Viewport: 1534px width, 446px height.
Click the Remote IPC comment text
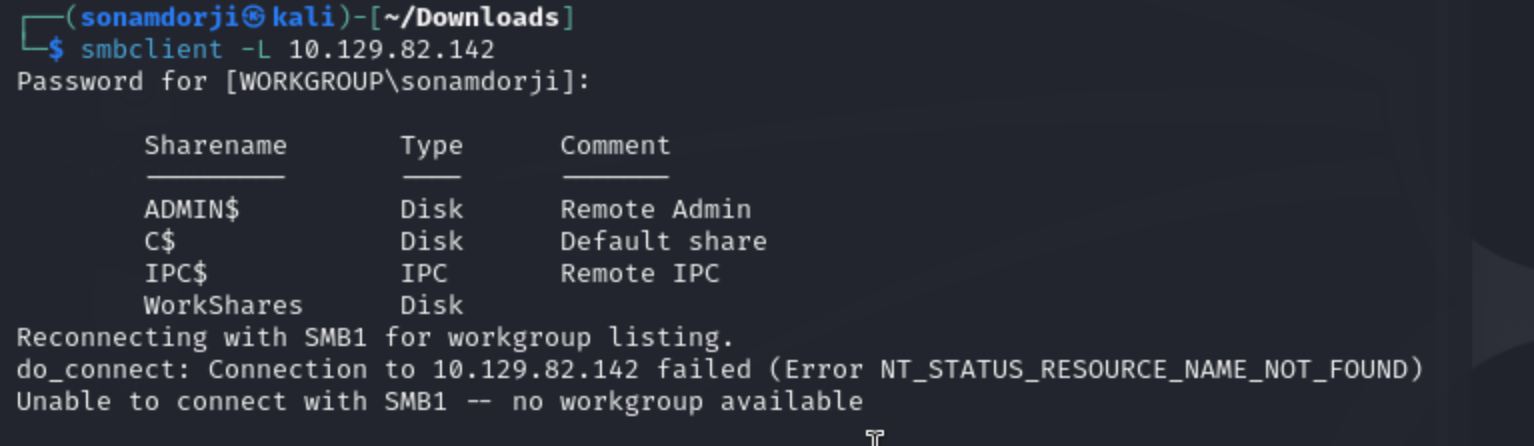(x=639, y=273)
